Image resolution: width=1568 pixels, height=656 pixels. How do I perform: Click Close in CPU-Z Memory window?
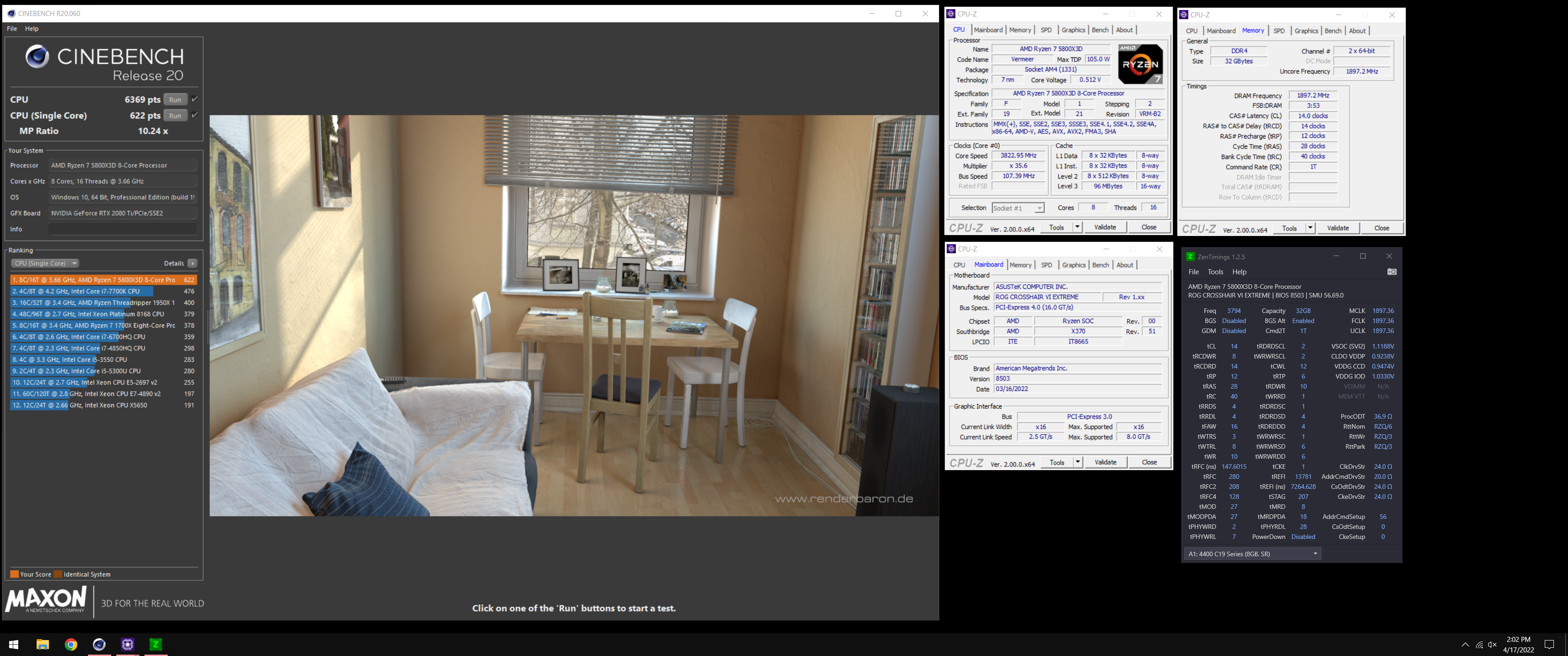(x=1381, y=228)
